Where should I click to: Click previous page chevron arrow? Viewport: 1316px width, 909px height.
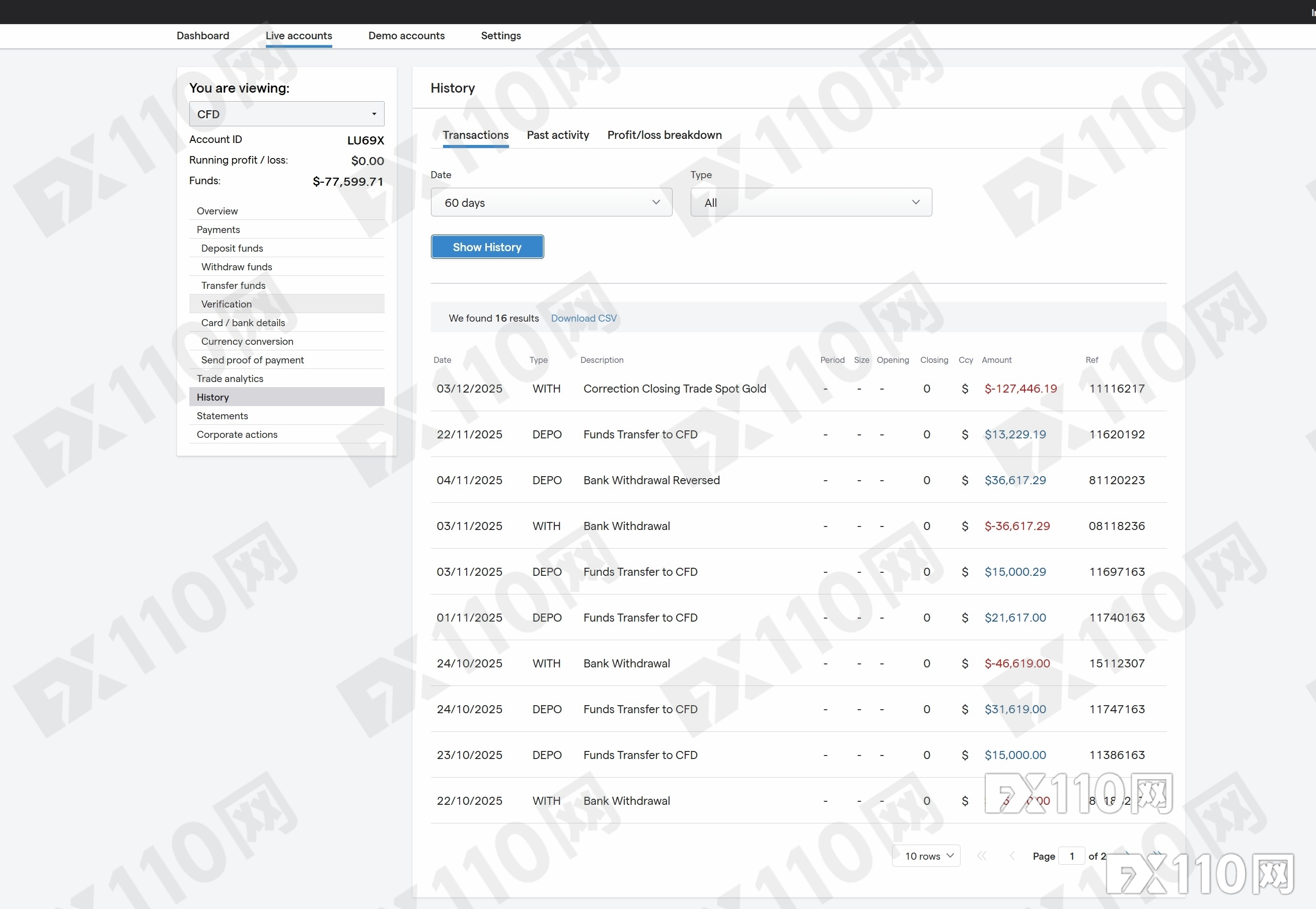click(x=1012, y=856)
